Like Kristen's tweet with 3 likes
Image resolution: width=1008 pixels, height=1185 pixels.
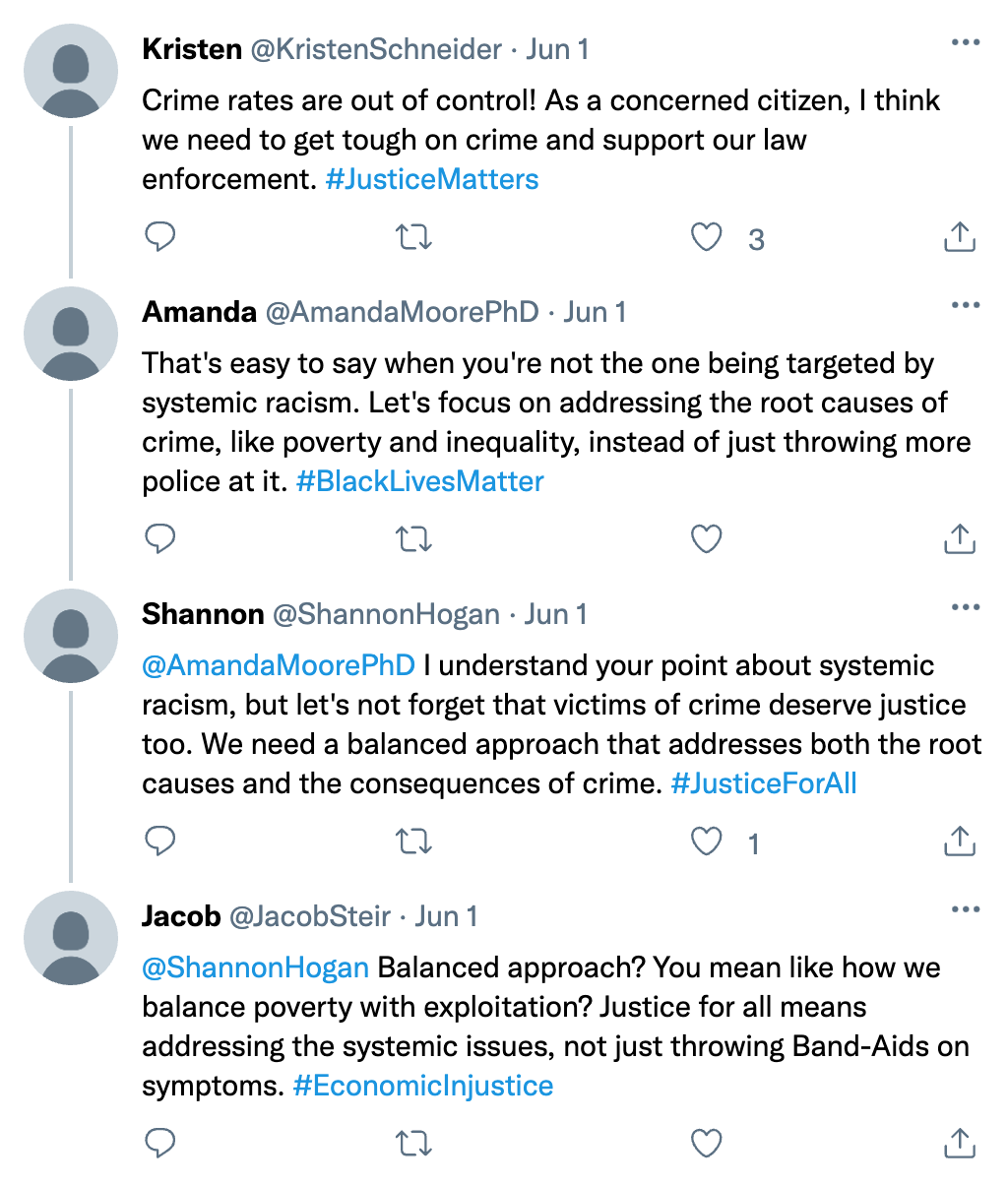coord(706,237)
